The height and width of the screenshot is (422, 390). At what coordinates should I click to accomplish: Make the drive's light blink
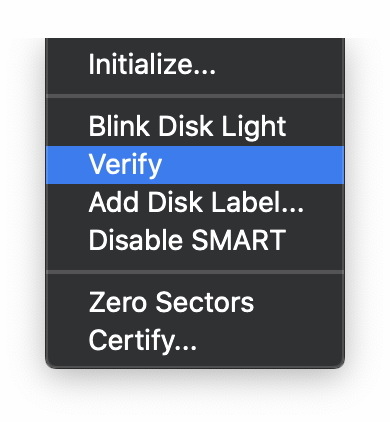(x=195, y=127)
